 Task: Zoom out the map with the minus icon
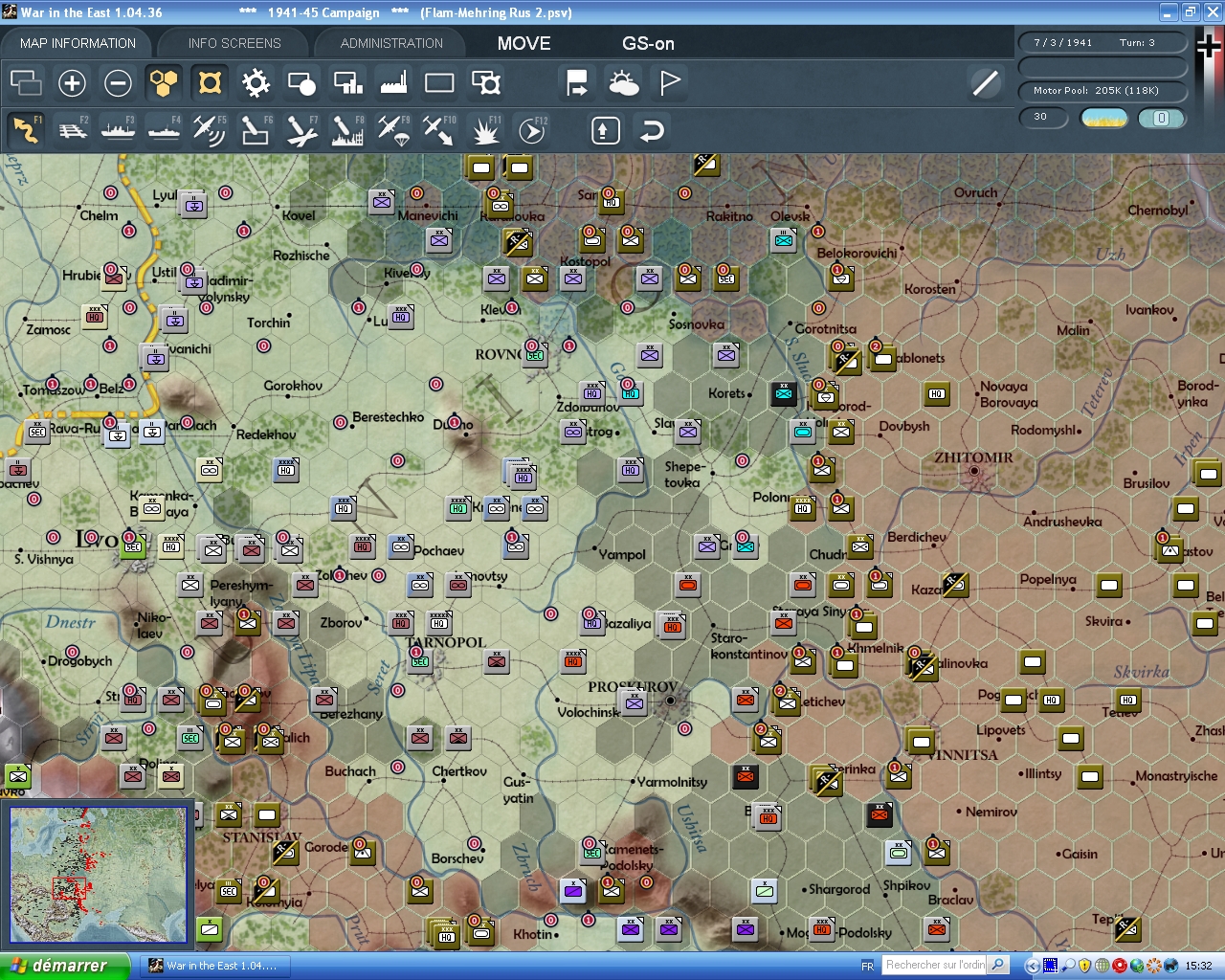point(118,83)
